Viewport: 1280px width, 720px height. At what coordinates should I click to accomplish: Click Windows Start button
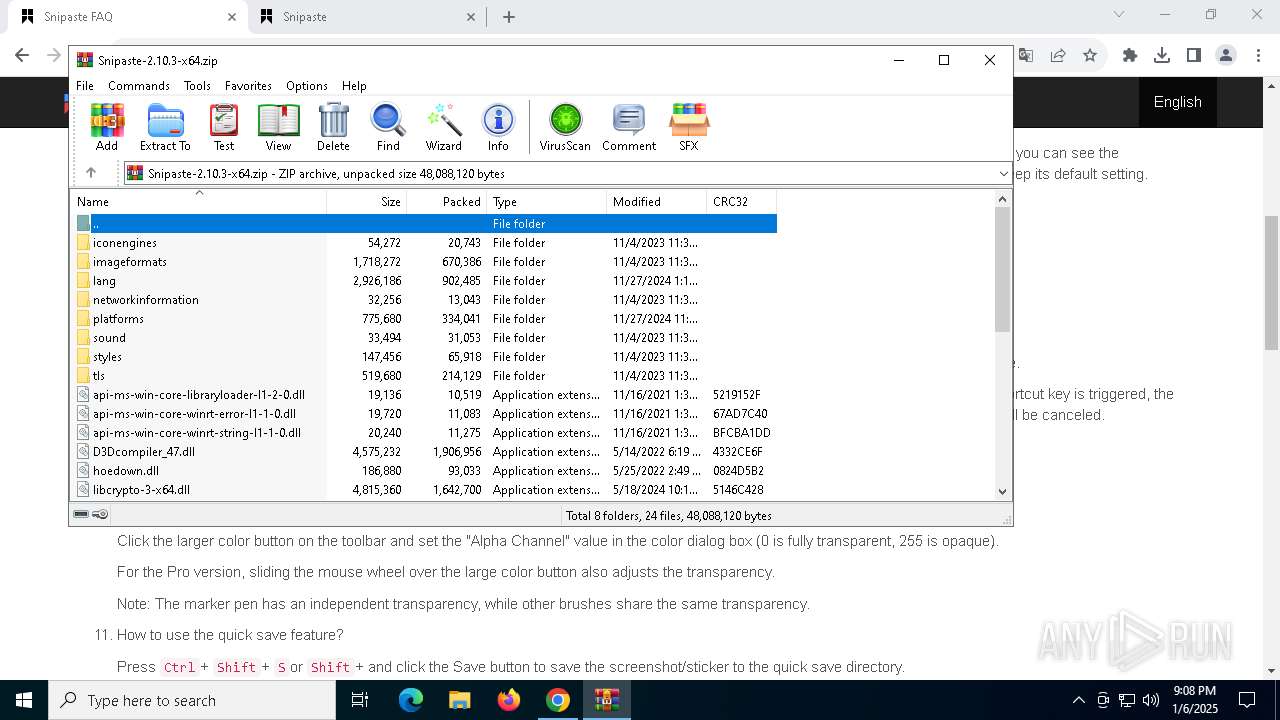click(24, 700)
